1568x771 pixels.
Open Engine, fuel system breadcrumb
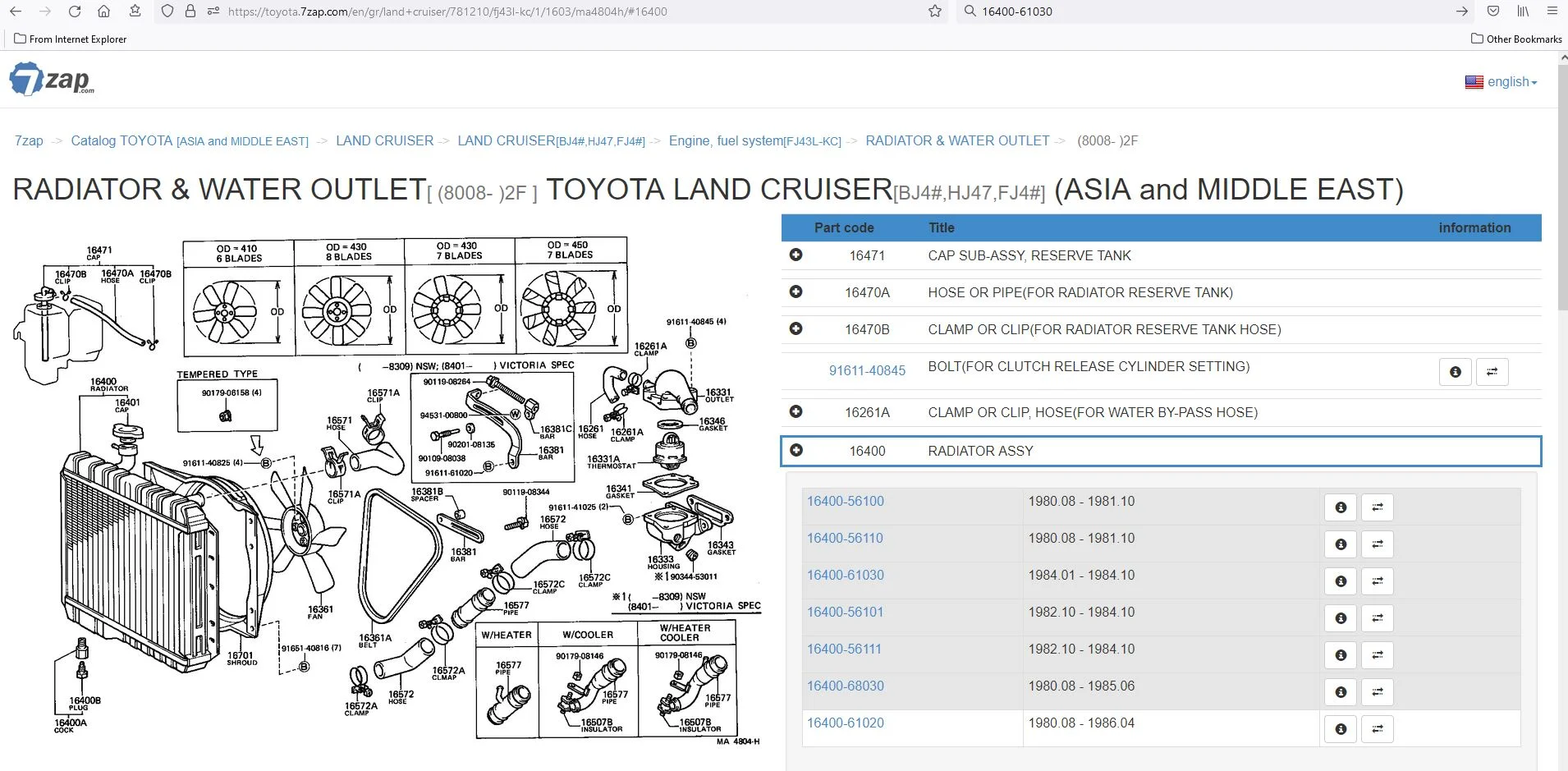tap(754, 141)
